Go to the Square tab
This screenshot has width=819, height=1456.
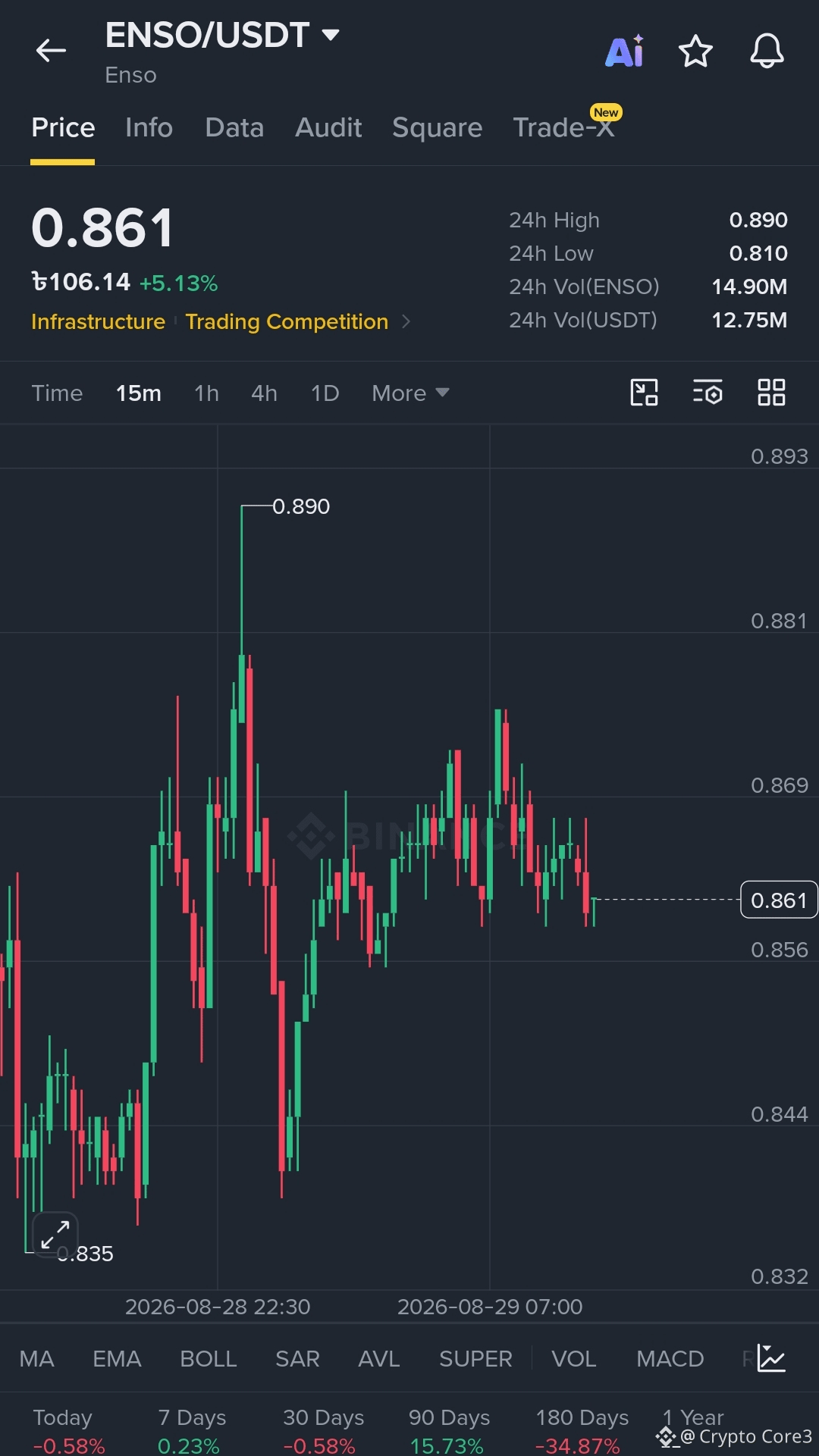pyautogui.click(x=437, y=127)
